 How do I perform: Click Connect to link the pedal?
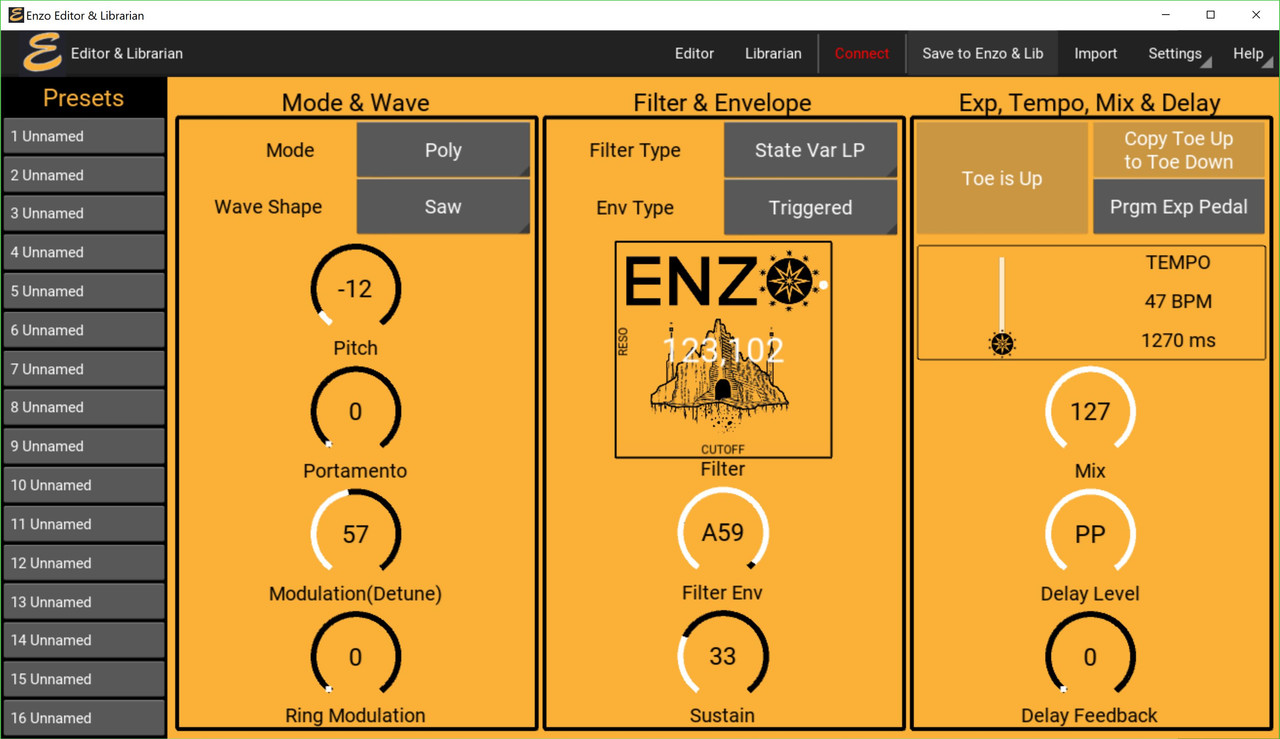click(x=861, y=53)
